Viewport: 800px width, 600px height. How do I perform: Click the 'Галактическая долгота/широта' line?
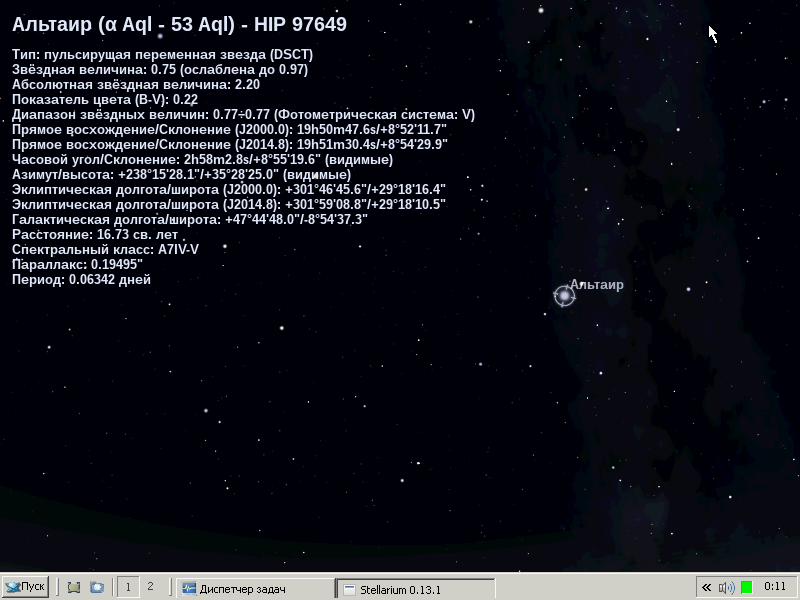190,219
